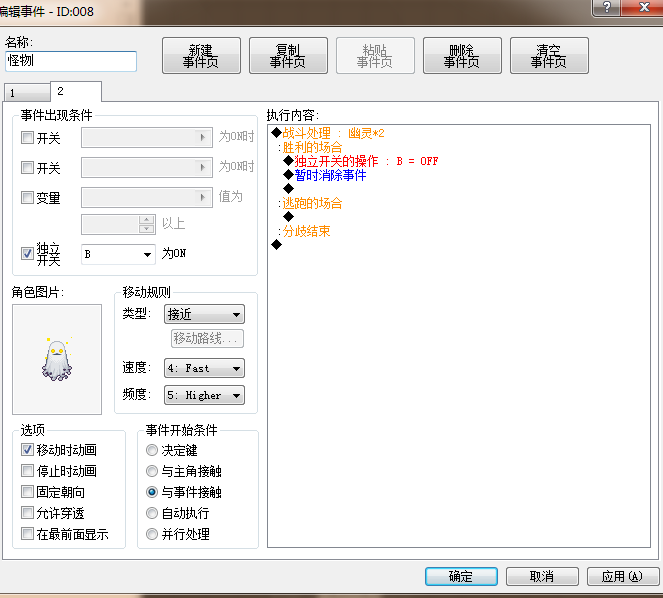Image resolution: width=663 pixels, height=598 pixels.
Task: Apply changes with 应用(A) button
Action: 623,576
